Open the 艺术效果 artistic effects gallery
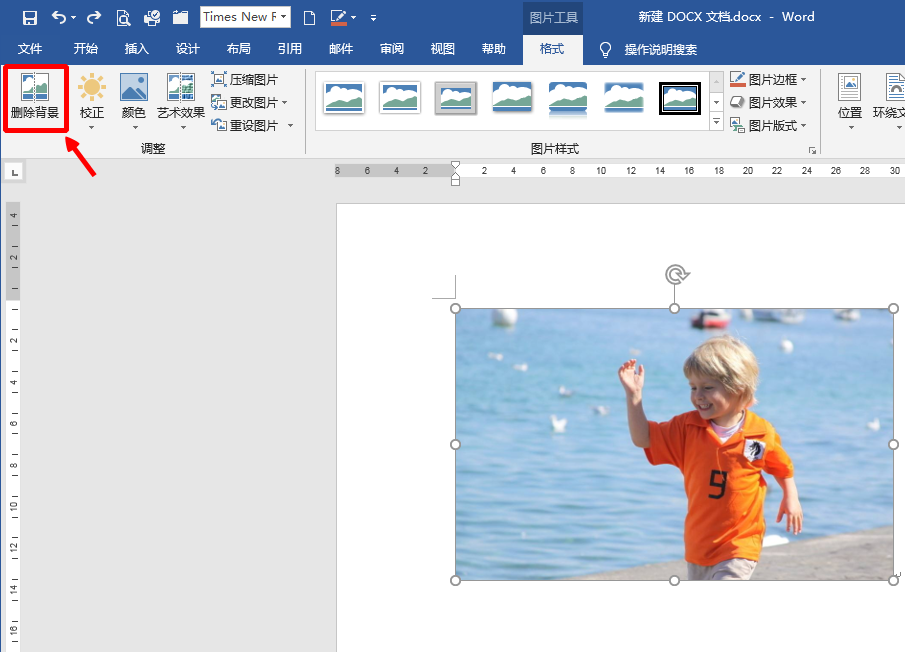Image resolution: width=905 pixels, height=652 pixels. pyautogui.click(x=181, y=100)
